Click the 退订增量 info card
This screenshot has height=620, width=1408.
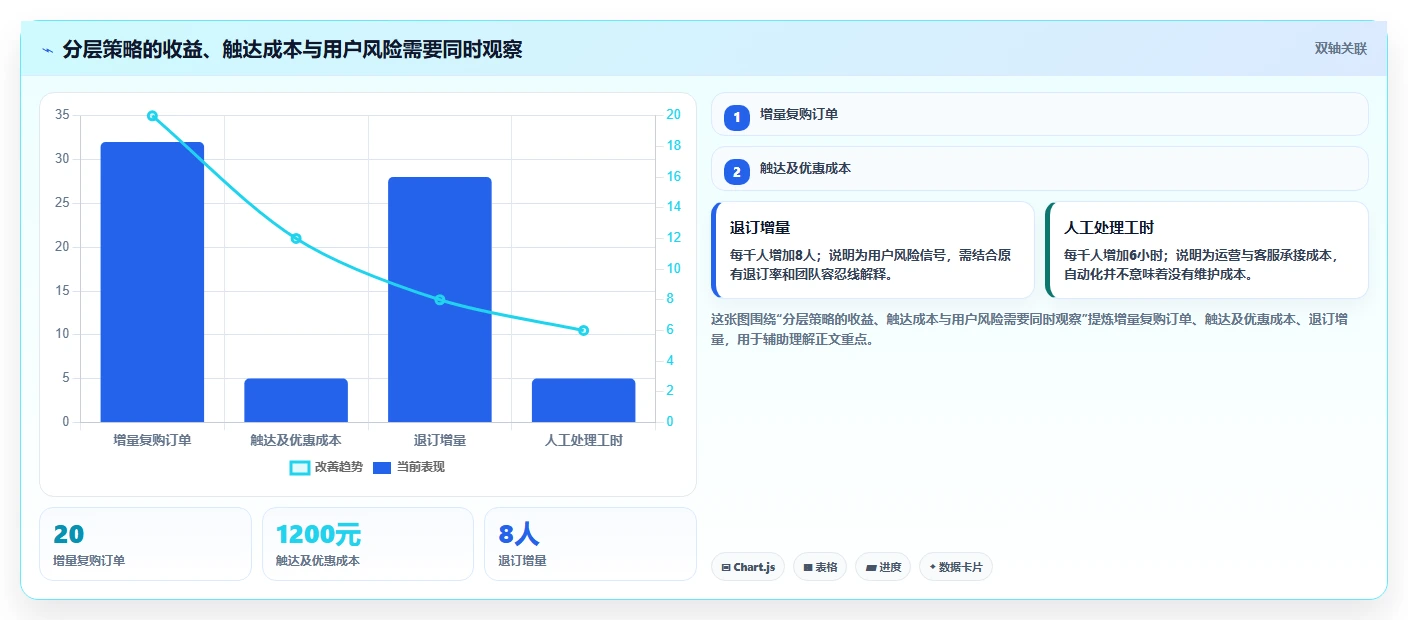click(872, 250)
